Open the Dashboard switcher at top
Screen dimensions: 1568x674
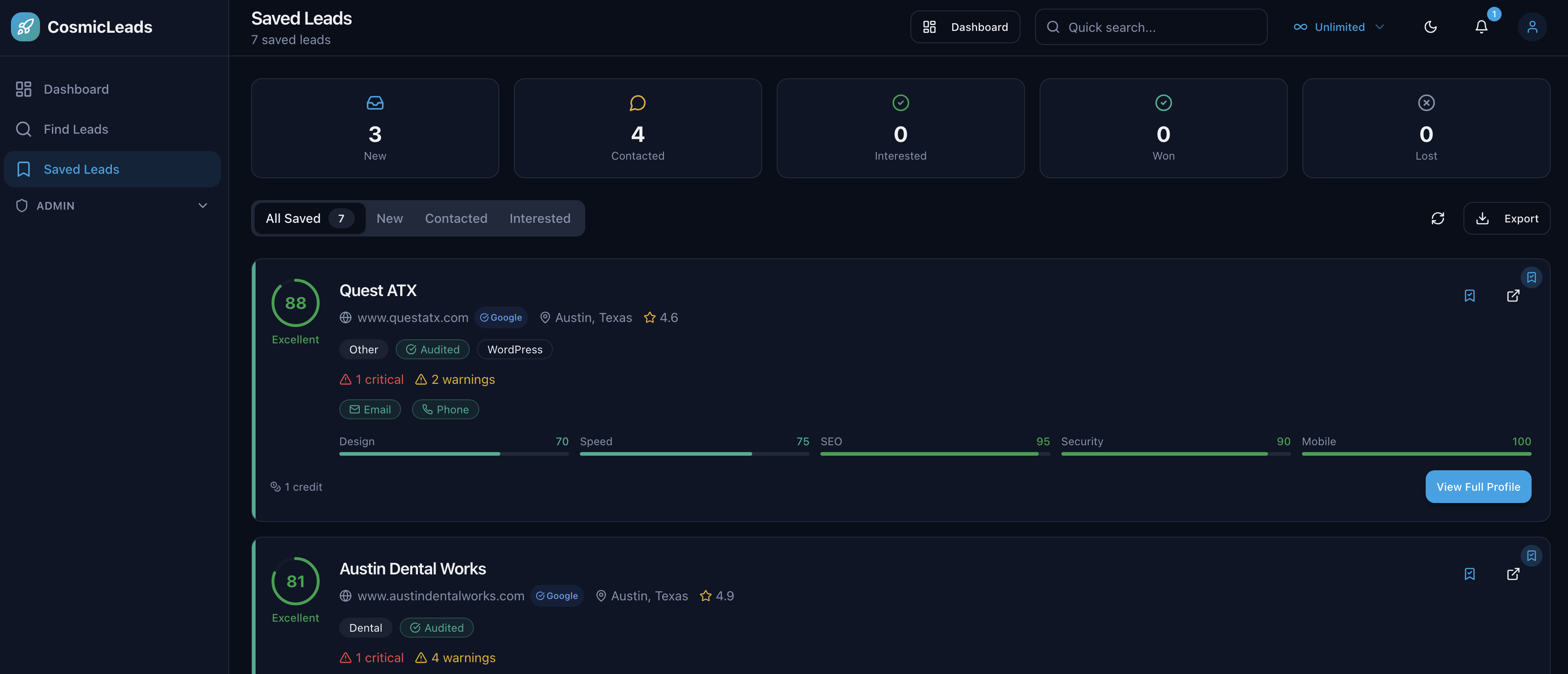pos(965,27)
